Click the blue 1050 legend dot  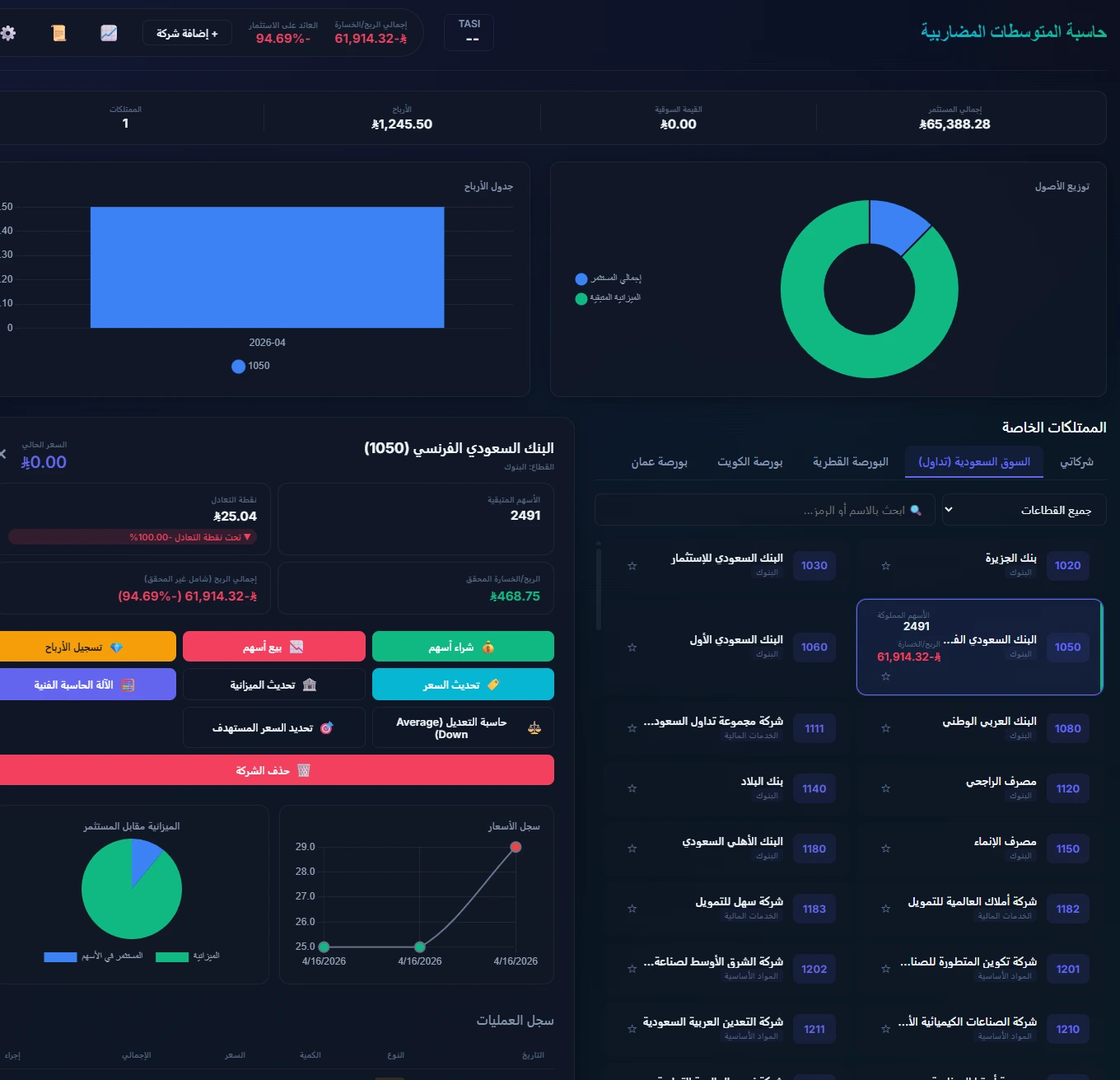click(x=238, y=367)
